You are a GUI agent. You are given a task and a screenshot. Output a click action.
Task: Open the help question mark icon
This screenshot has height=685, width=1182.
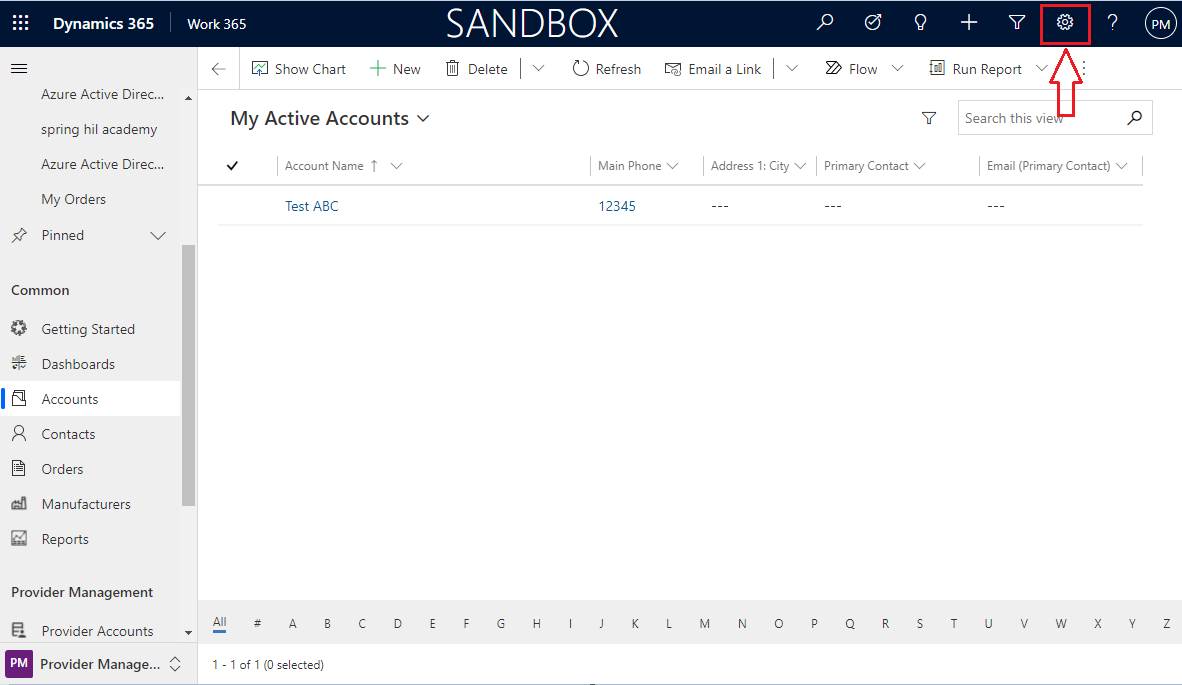1113,23
